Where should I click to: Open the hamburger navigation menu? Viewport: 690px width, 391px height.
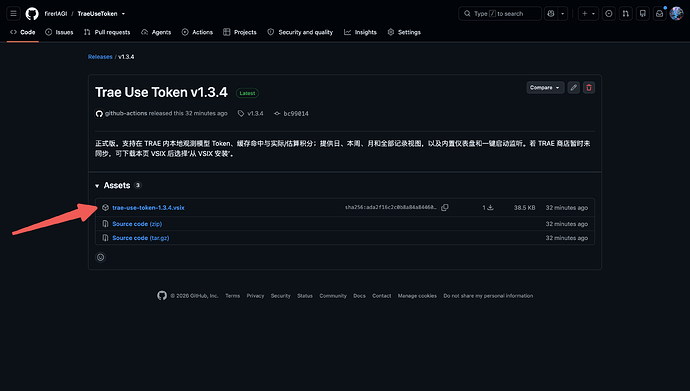14,14
